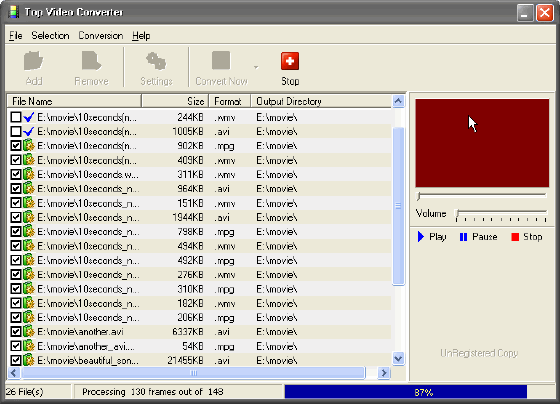Sort by the Format column header
This screenshot has height=404, width=560.
[x=230, y=101]
